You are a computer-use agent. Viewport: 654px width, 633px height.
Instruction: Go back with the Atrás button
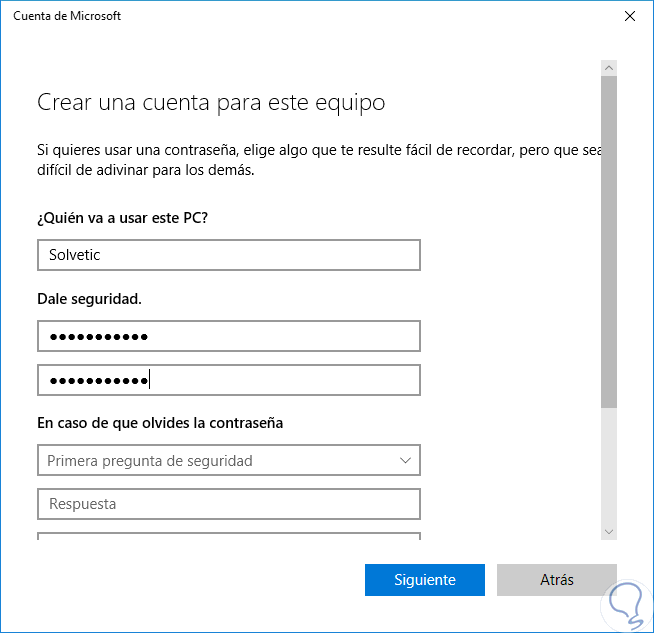pyautogui.click(x=556, y=580)
